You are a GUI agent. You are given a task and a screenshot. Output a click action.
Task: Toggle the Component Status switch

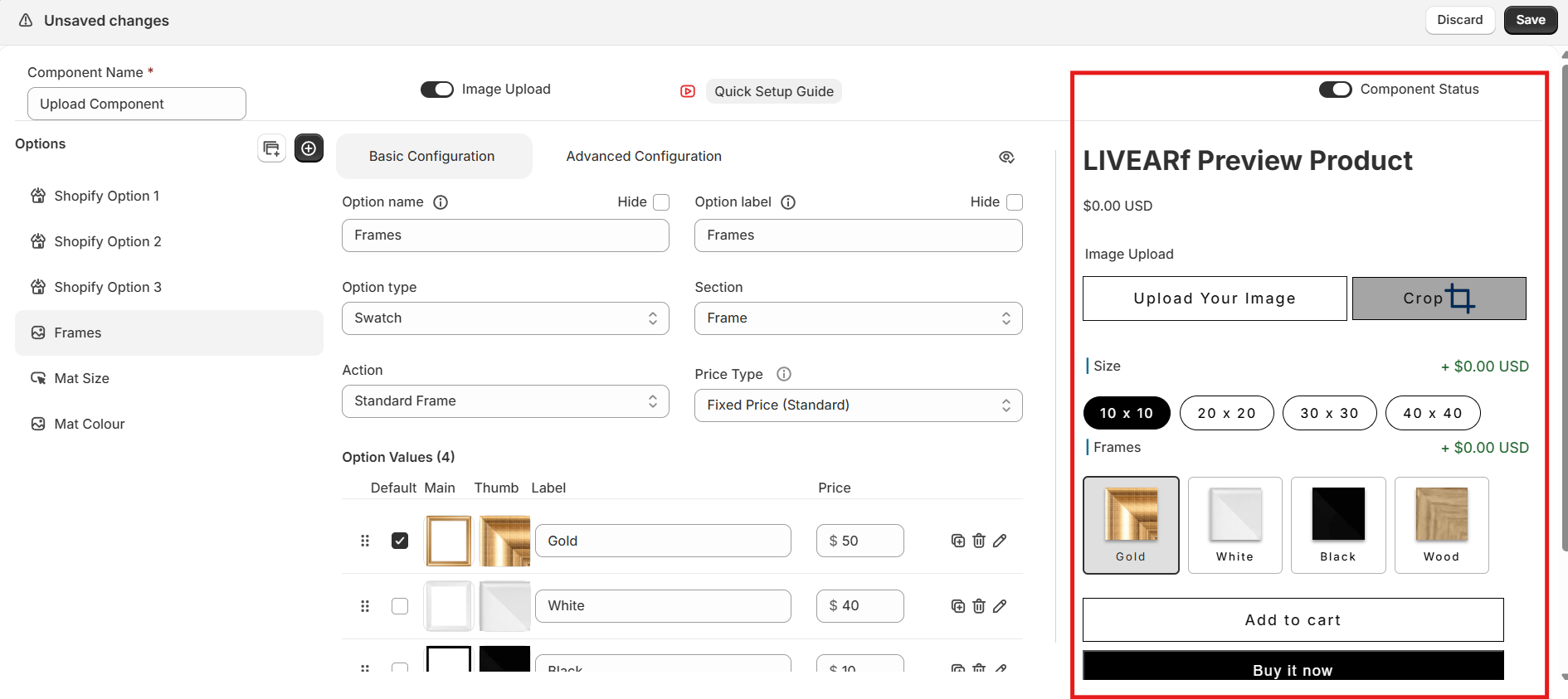(1336, 90)
